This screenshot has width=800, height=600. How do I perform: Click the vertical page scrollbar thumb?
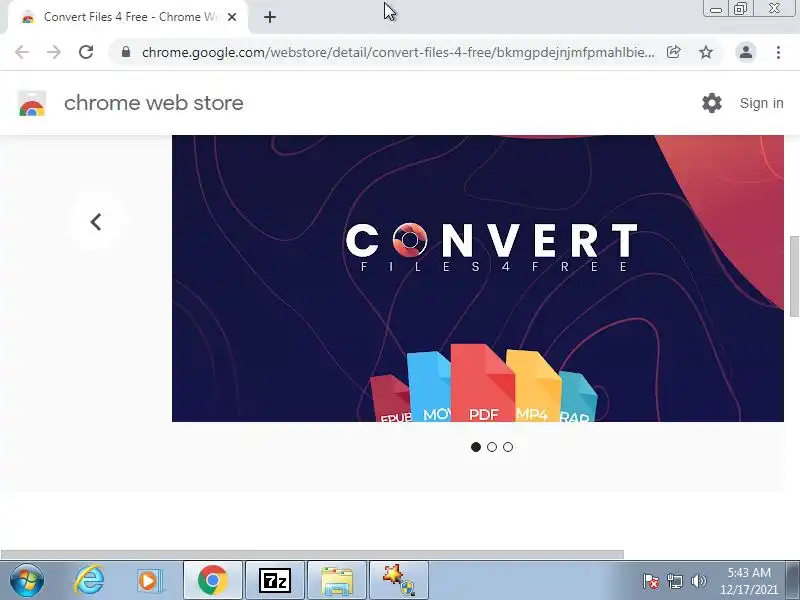(x=794, y=277)
